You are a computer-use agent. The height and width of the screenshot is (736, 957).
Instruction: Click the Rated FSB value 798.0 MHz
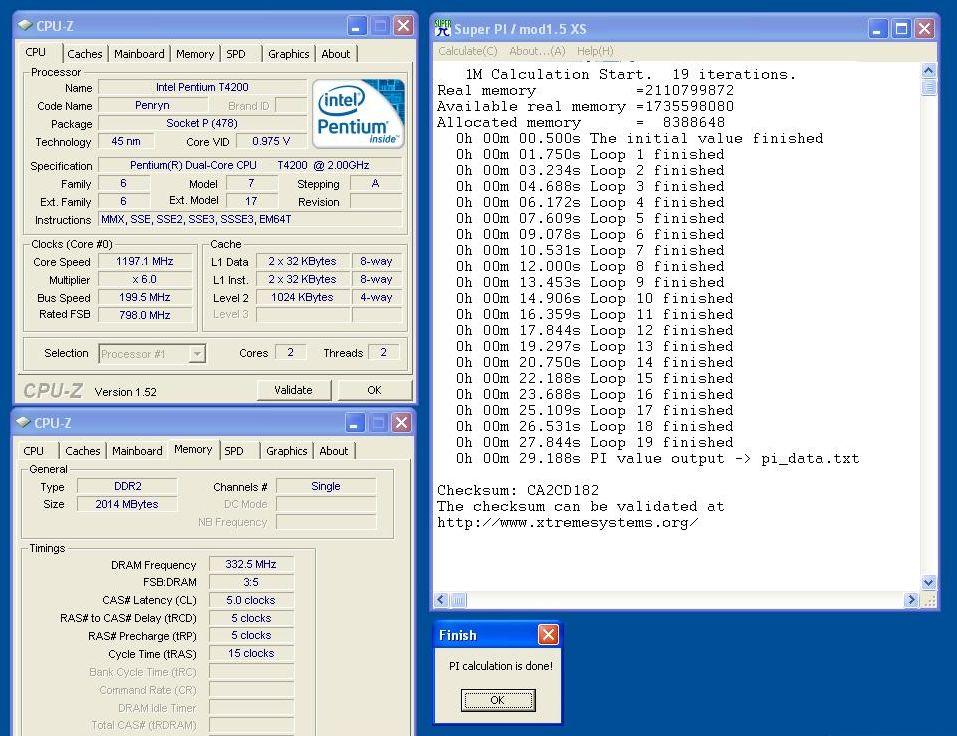tap(145, 315)
